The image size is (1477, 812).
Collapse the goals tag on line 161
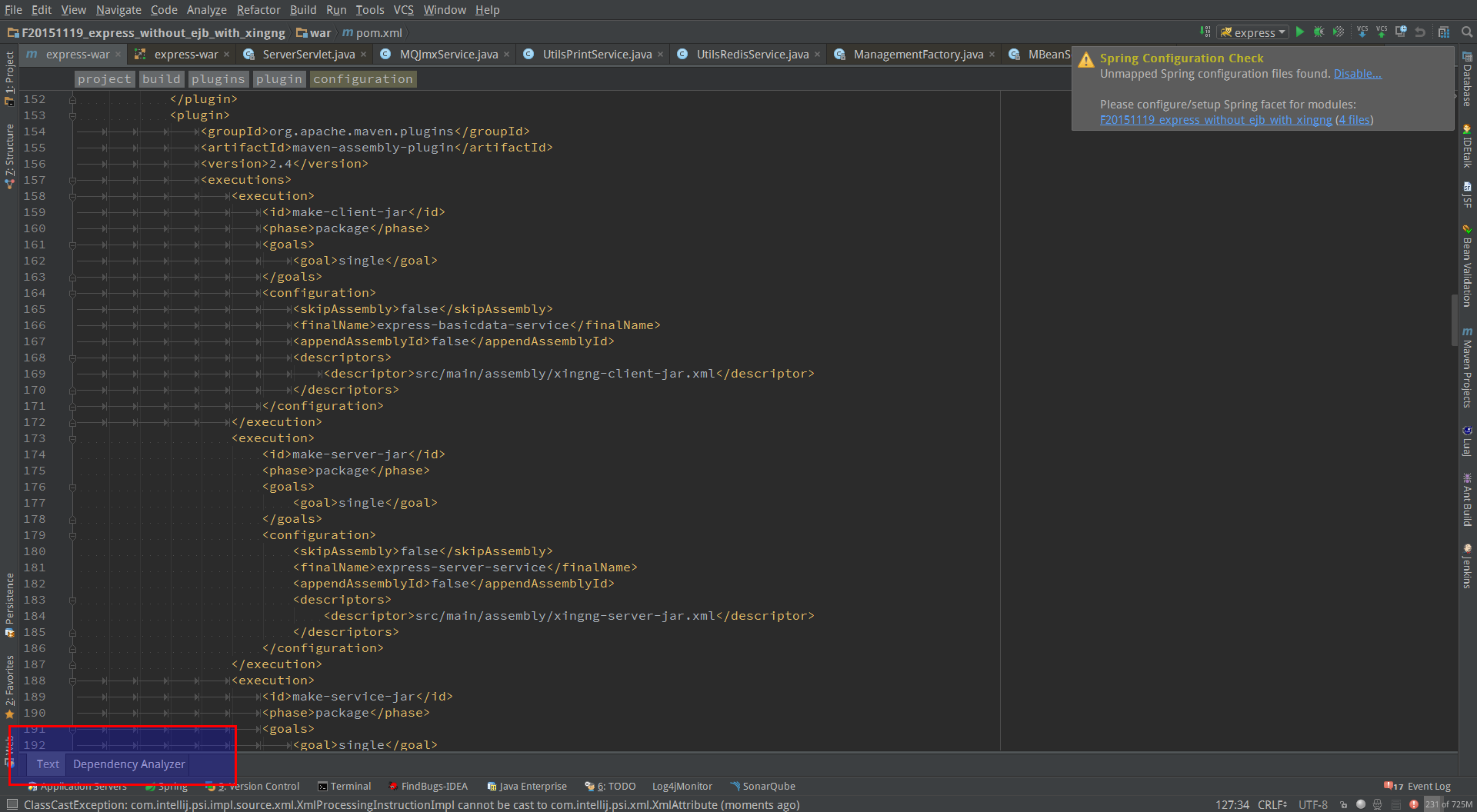pyautogui.click(x=72, y=245)
